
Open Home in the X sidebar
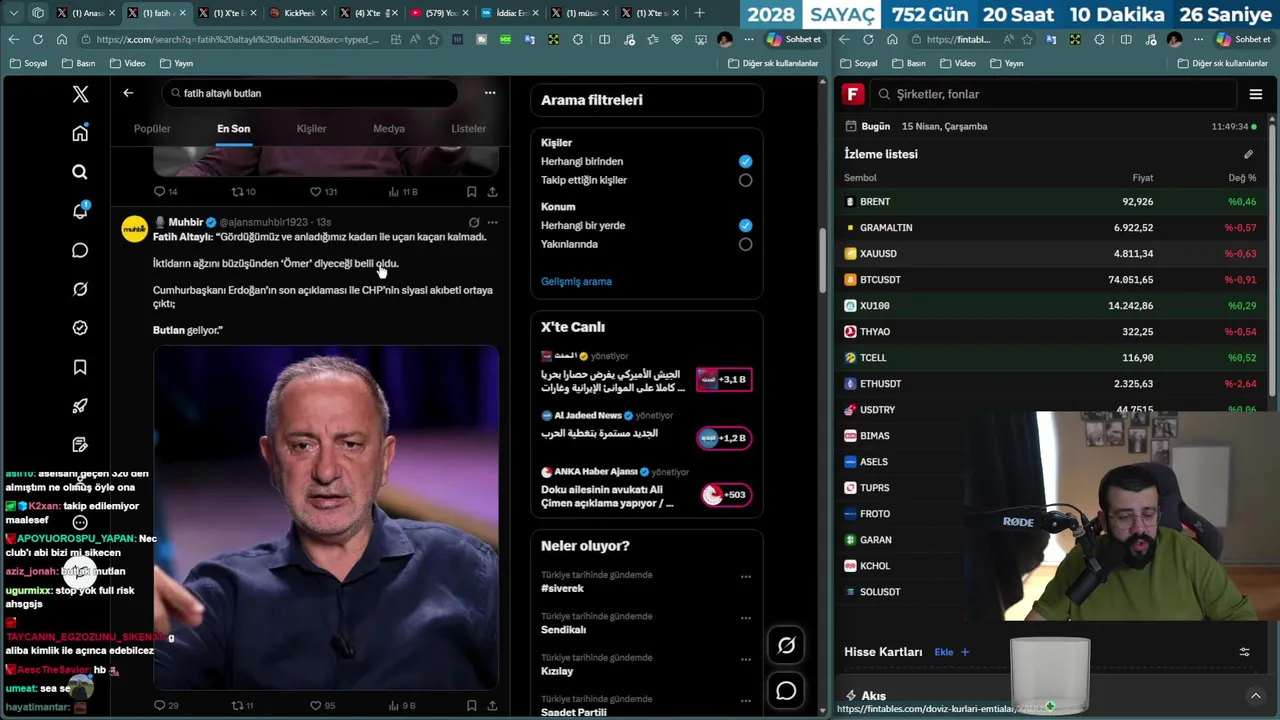[80, 133]
